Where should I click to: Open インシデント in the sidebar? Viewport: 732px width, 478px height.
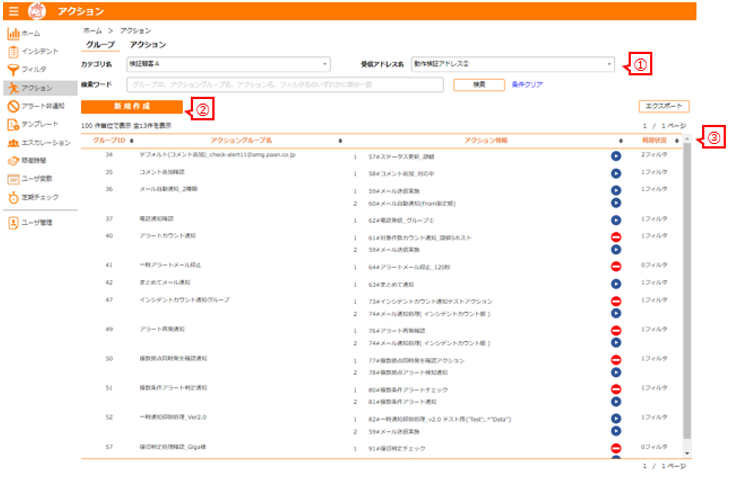33,51
